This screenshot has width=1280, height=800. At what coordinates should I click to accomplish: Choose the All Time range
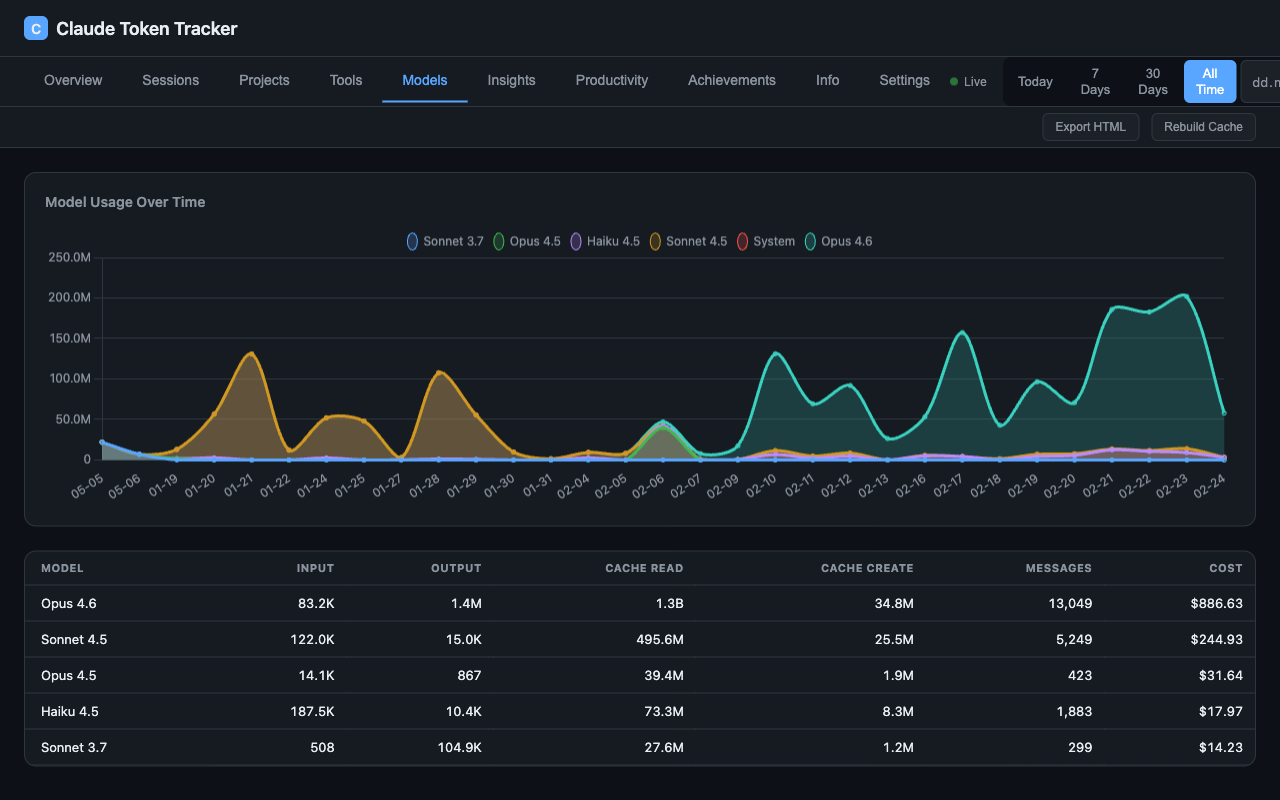(1210, 81)
